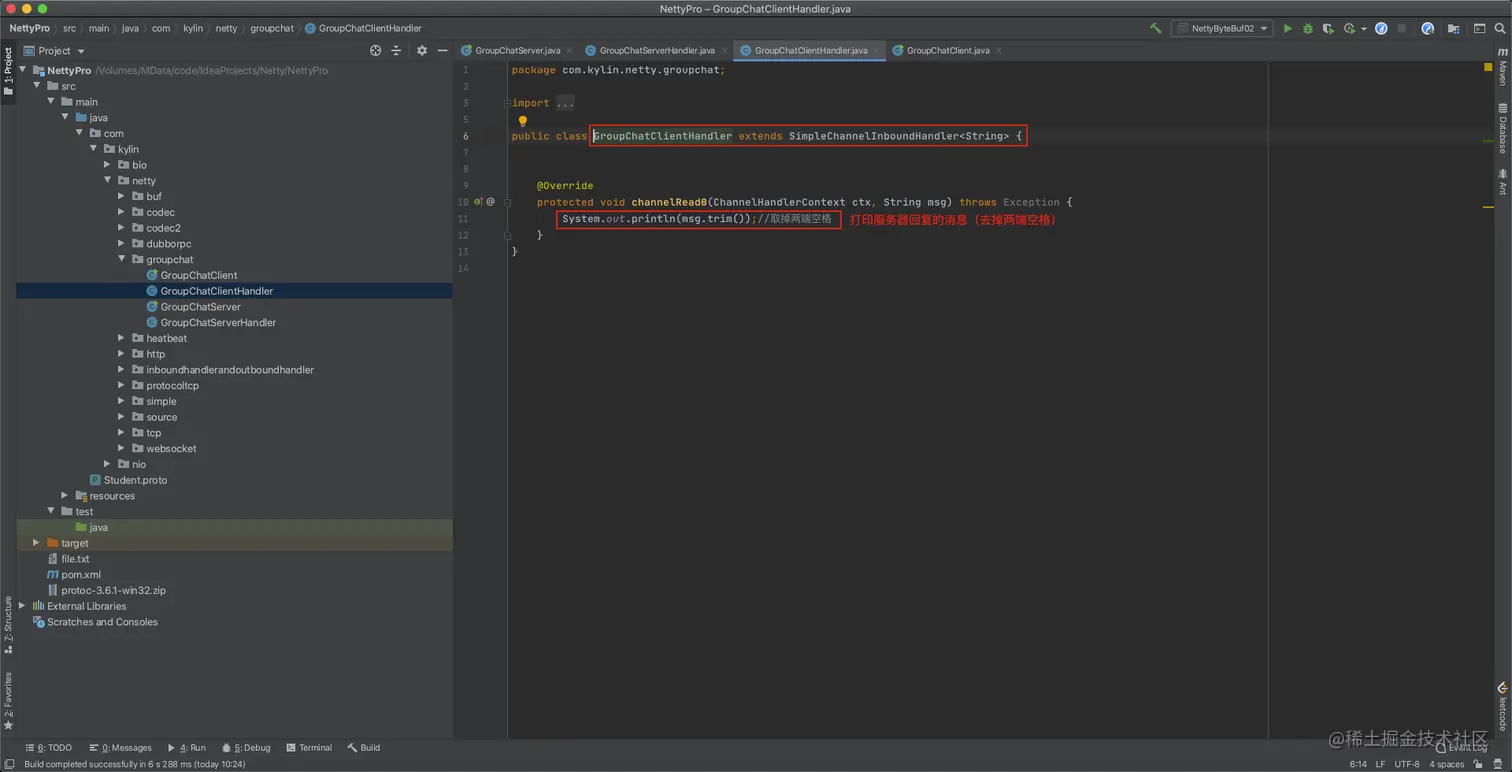Select GroupChatServerHandler in project tree

pos(218,322)
